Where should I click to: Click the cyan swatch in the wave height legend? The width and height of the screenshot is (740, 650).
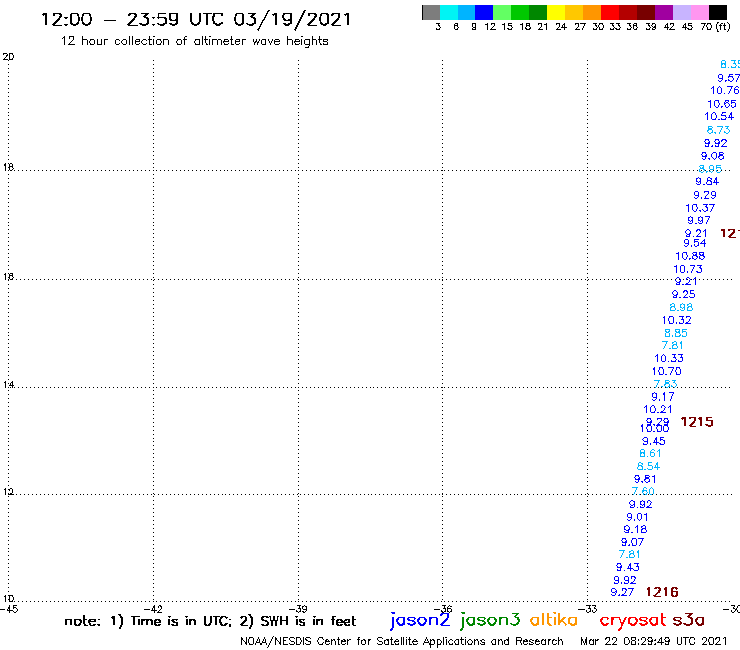(449, 12)
